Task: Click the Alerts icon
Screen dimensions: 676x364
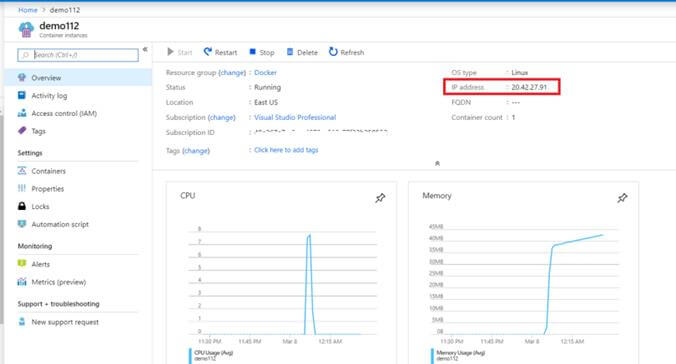Action: coord(22,263)
